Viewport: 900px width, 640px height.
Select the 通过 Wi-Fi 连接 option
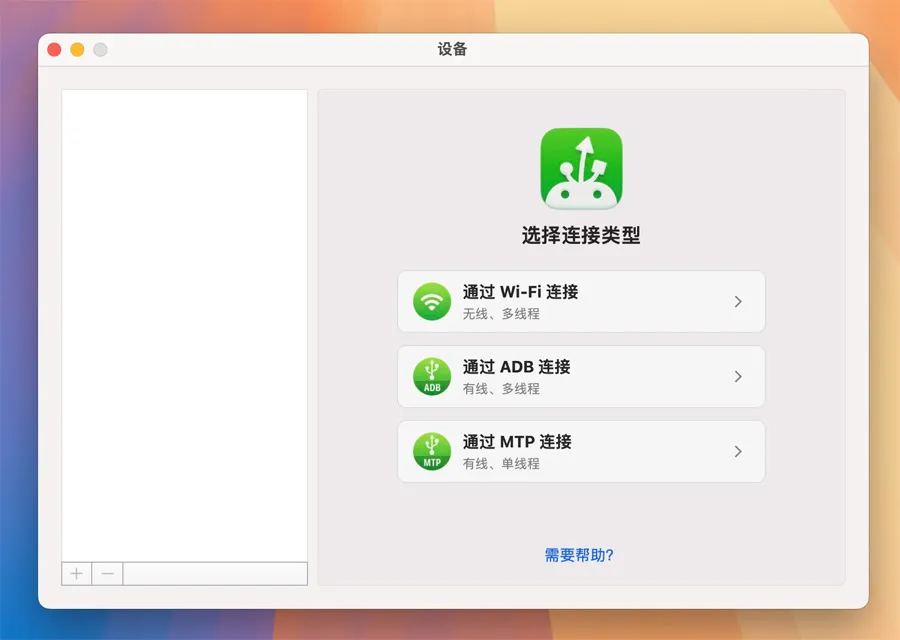(520, 292)
